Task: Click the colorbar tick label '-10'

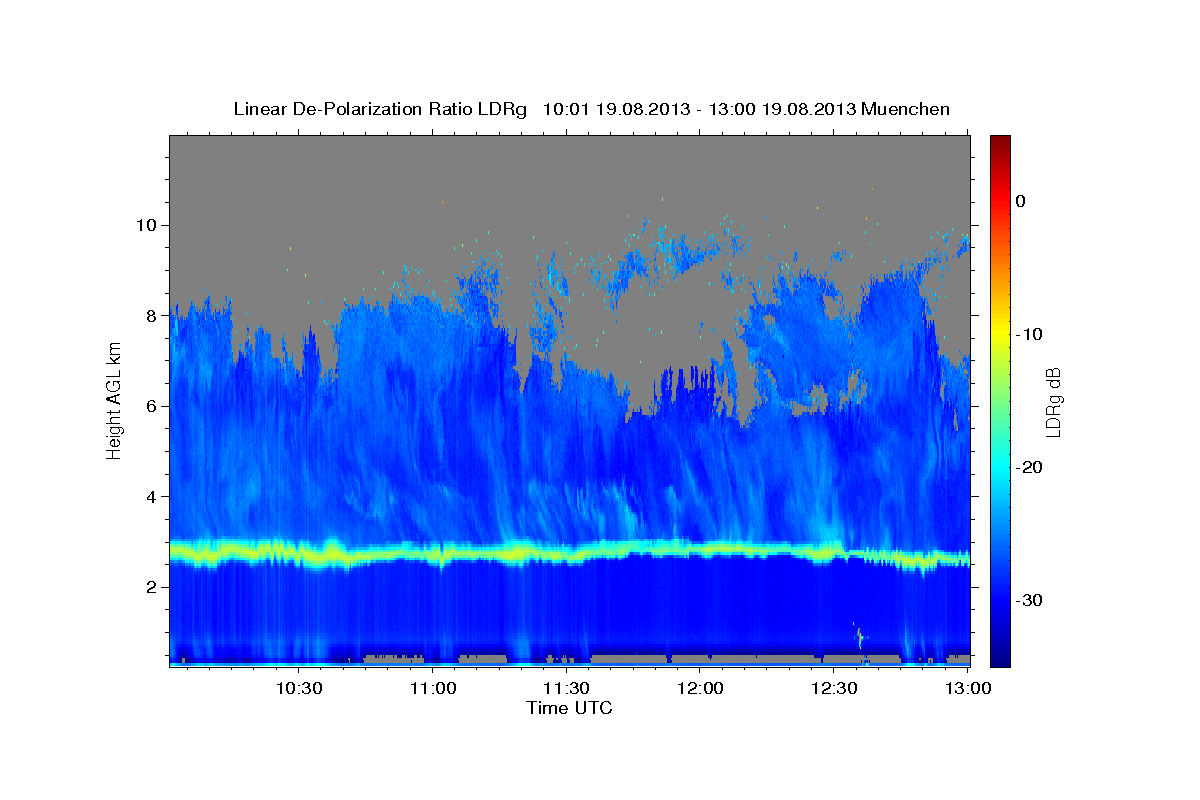Action: (x=1029, y=334)
